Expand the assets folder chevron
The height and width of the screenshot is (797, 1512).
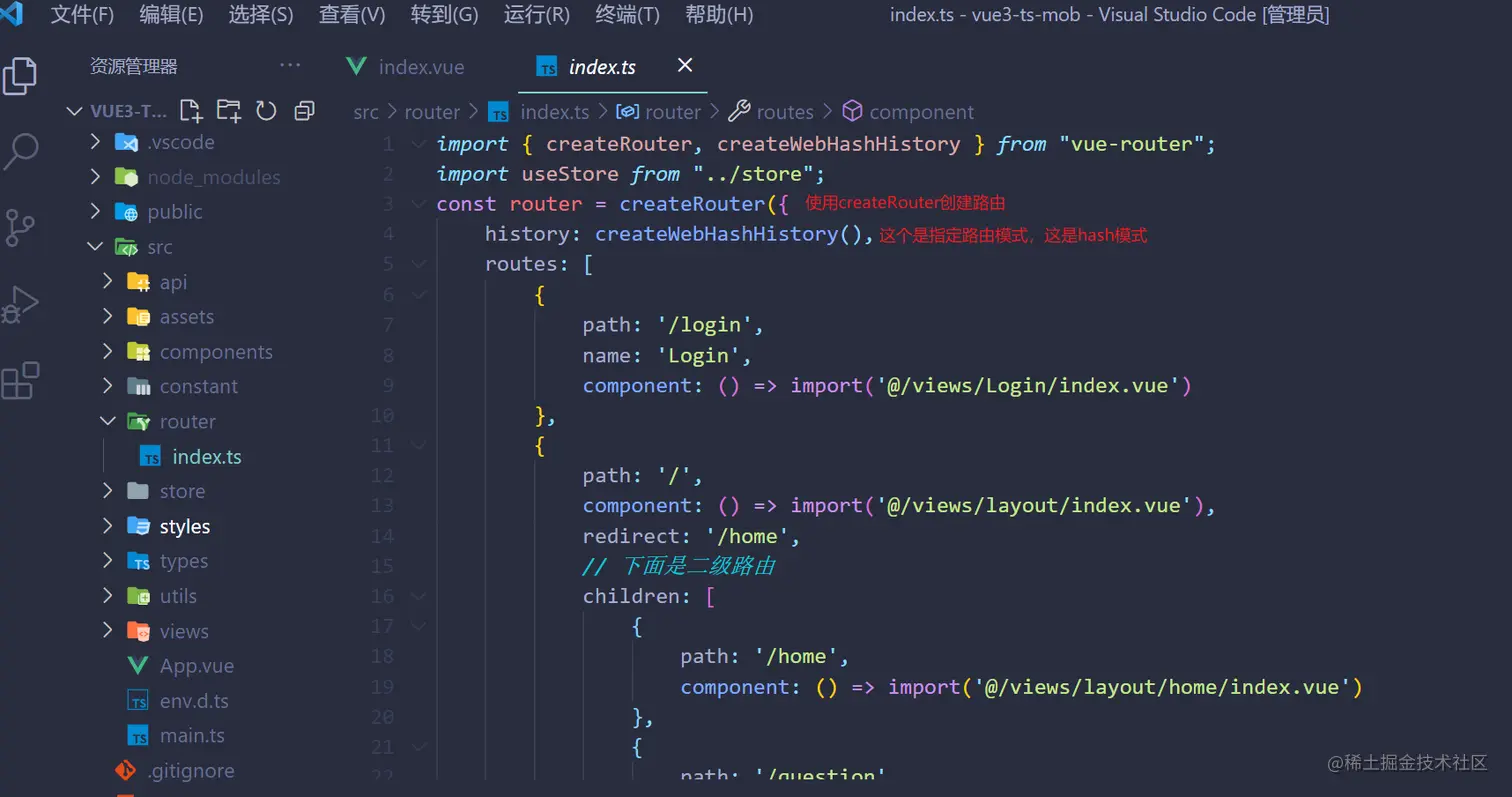tap(108, 317)
